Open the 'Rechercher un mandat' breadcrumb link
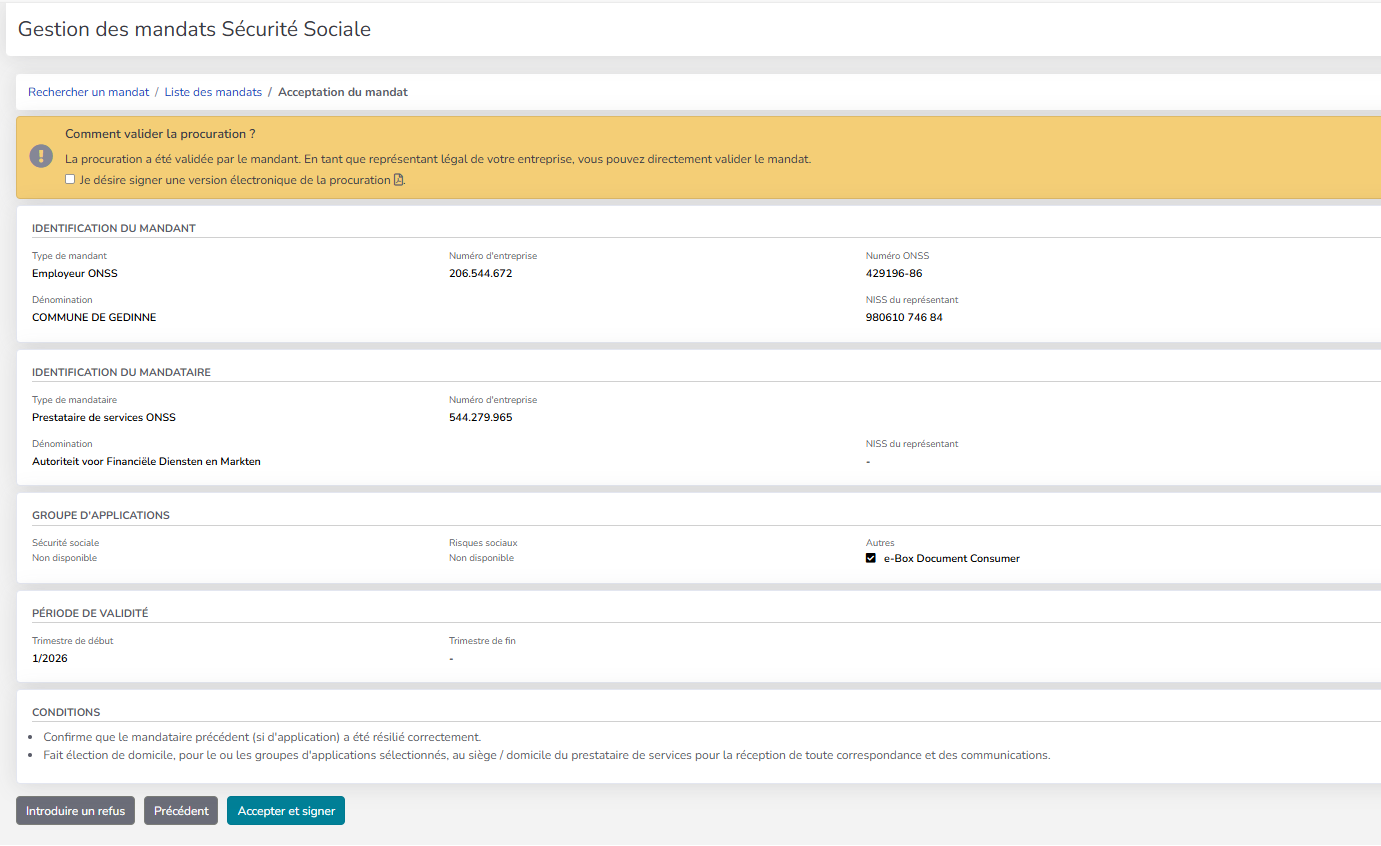This screenshot has height=846, width=1381. tap(87, 91)
